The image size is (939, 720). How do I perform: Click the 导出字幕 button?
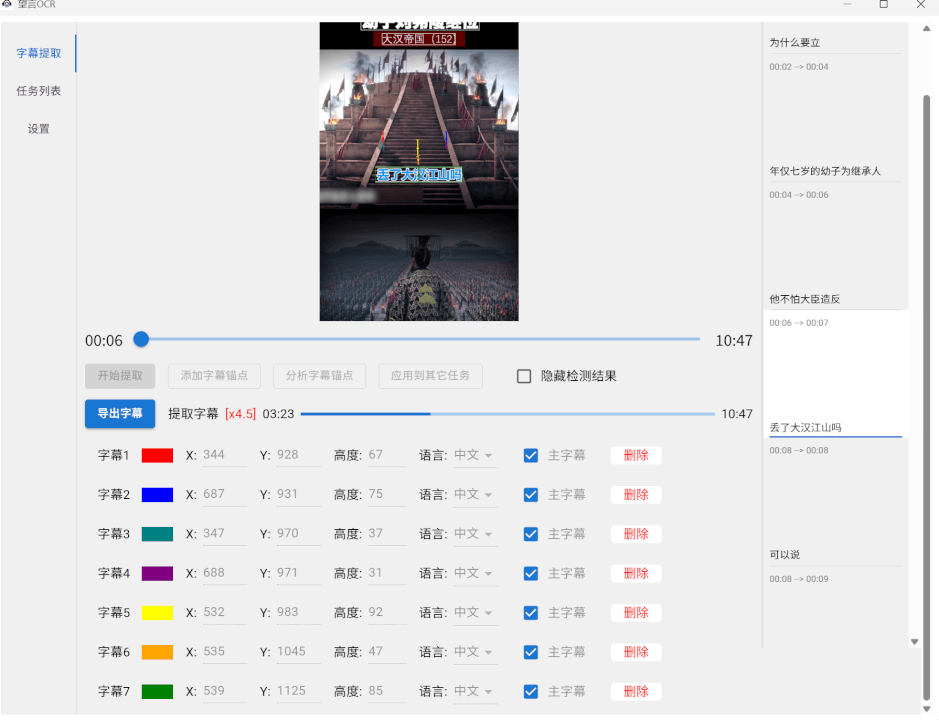120,414
